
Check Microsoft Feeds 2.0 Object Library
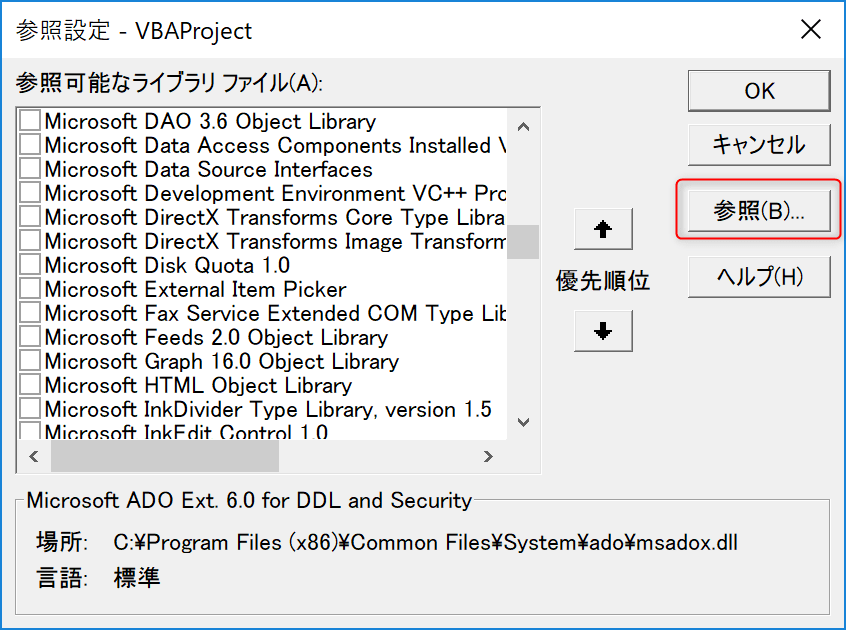point(31,337)
